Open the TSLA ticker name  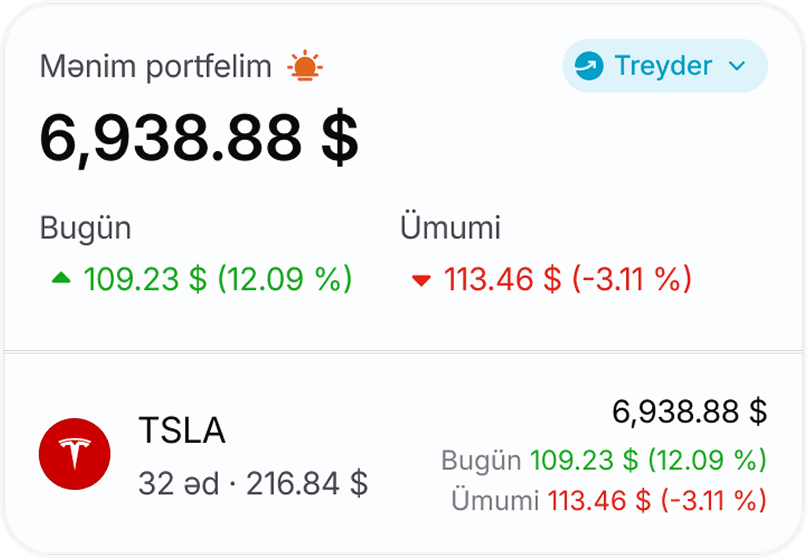(181, 431)
